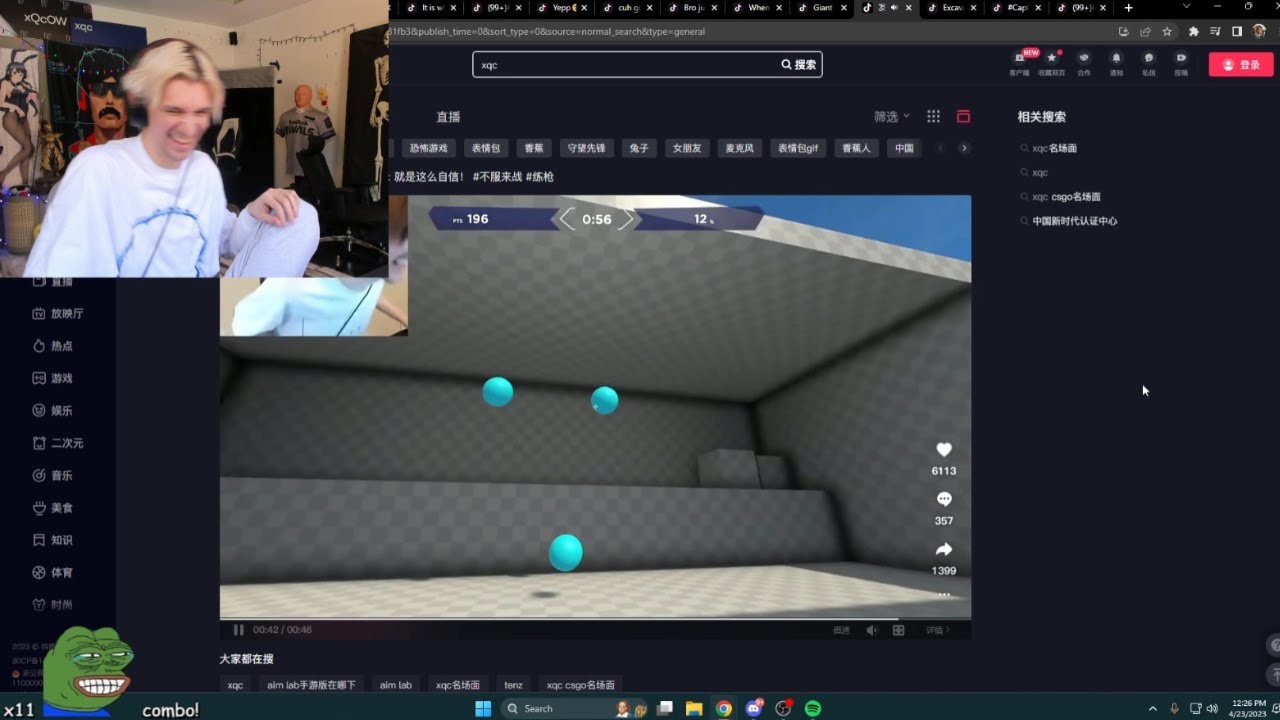The width and height of the screenshot is (1280, 720).
Task: Click the left arrow of the tag carousel
Action: click(940, 148)
